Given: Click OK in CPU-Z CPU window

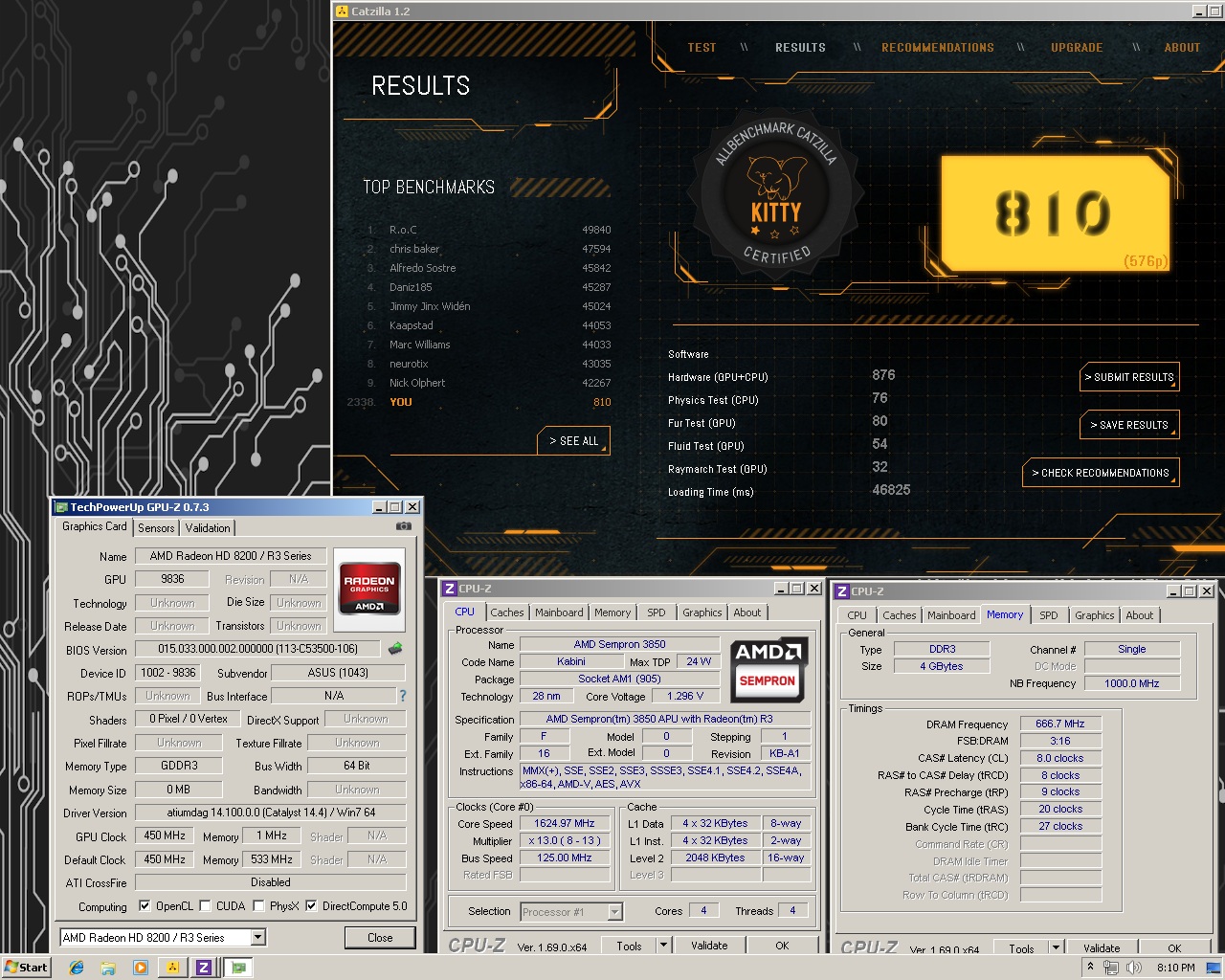Looking at the screenshot, I should (x=782, y=946).
